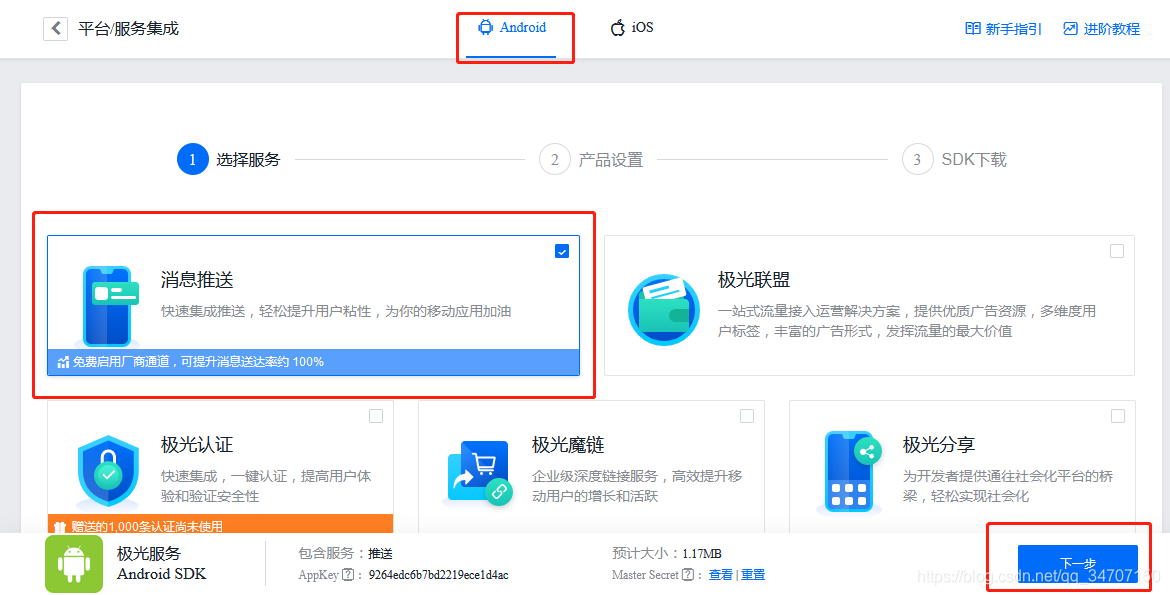Click the Apple logo icon in the tab
Viewport: 1170px width, 595px height.
click(617, 28)
